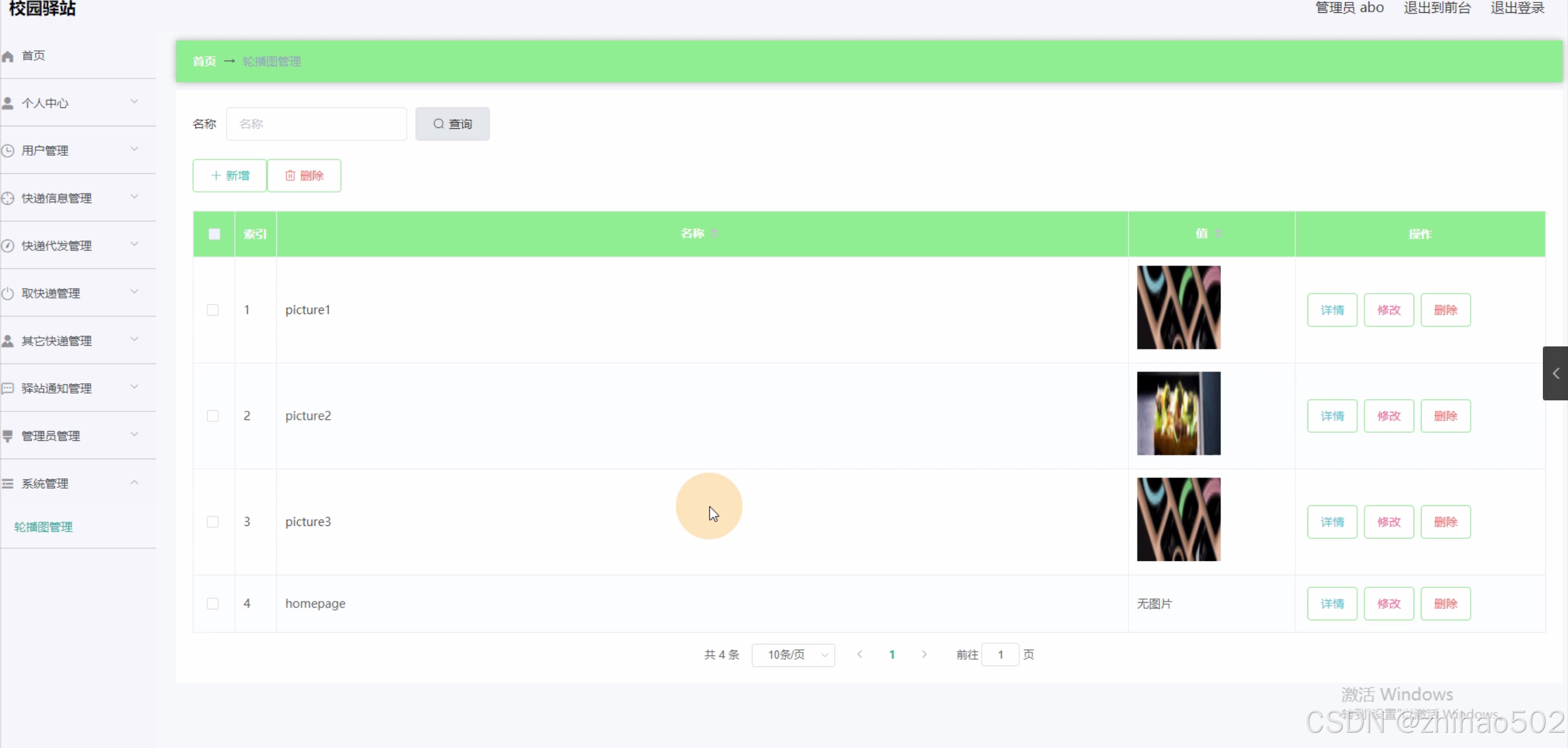The height and width of the screenshot is (748, 1568).
Task: Click 修改 button for picture1
Action: pyautogui.click(x=1388, y=310)
